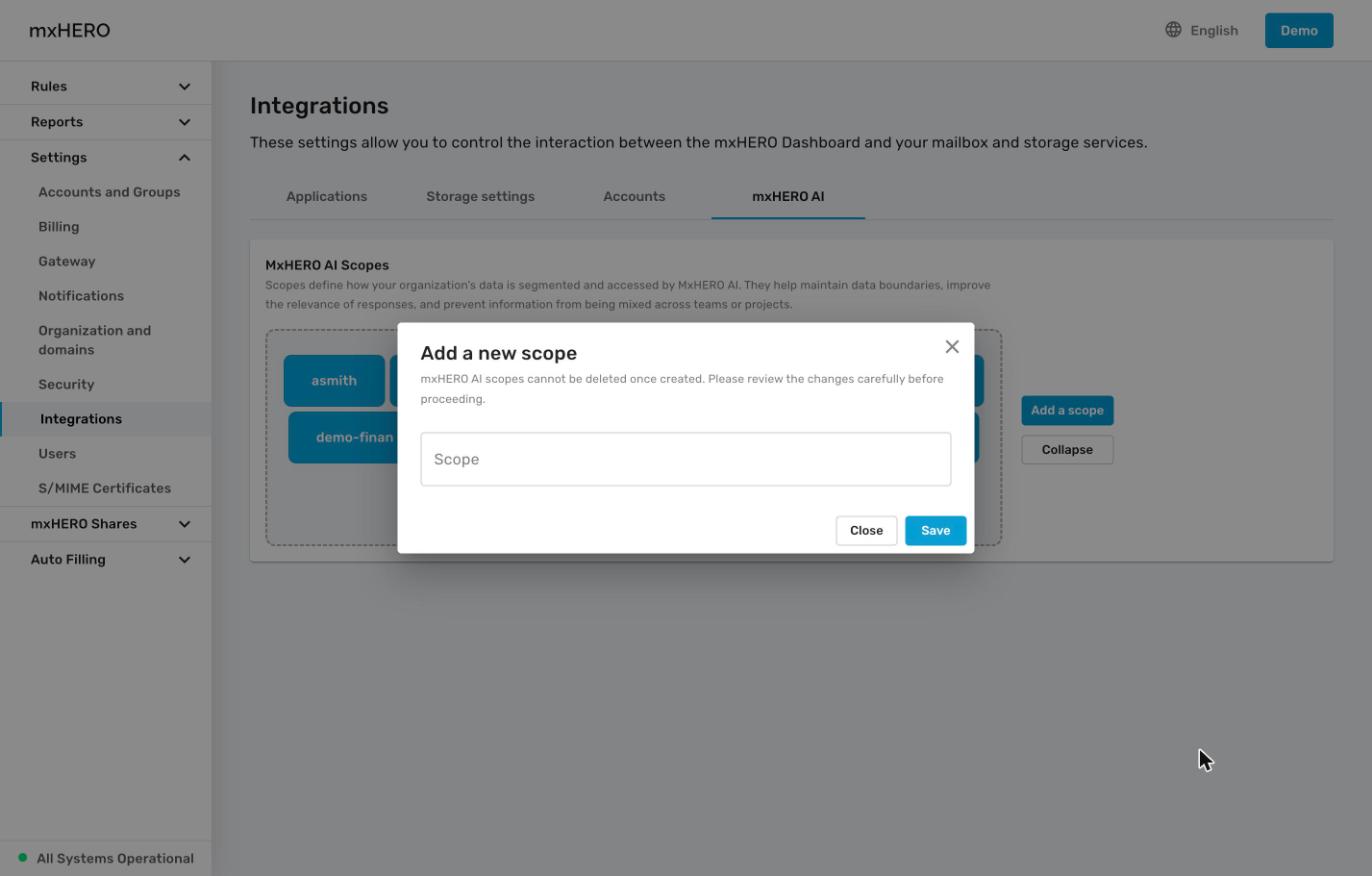
Task: Switch to the Applications tab
Action: tap(326, 197)
